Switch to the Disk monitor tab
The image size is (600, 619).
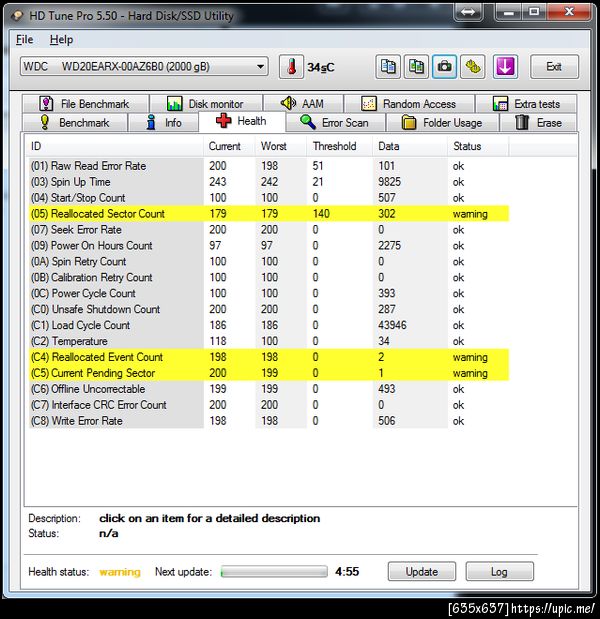(x=206, y=104)
